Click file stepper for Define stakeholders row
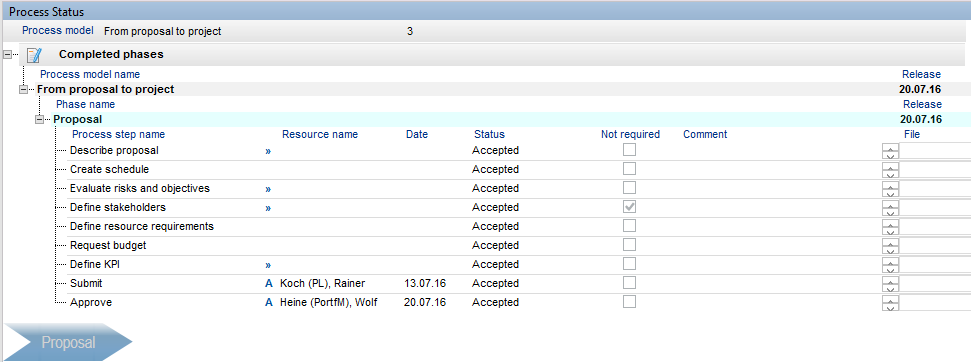 tap(890, 208)
